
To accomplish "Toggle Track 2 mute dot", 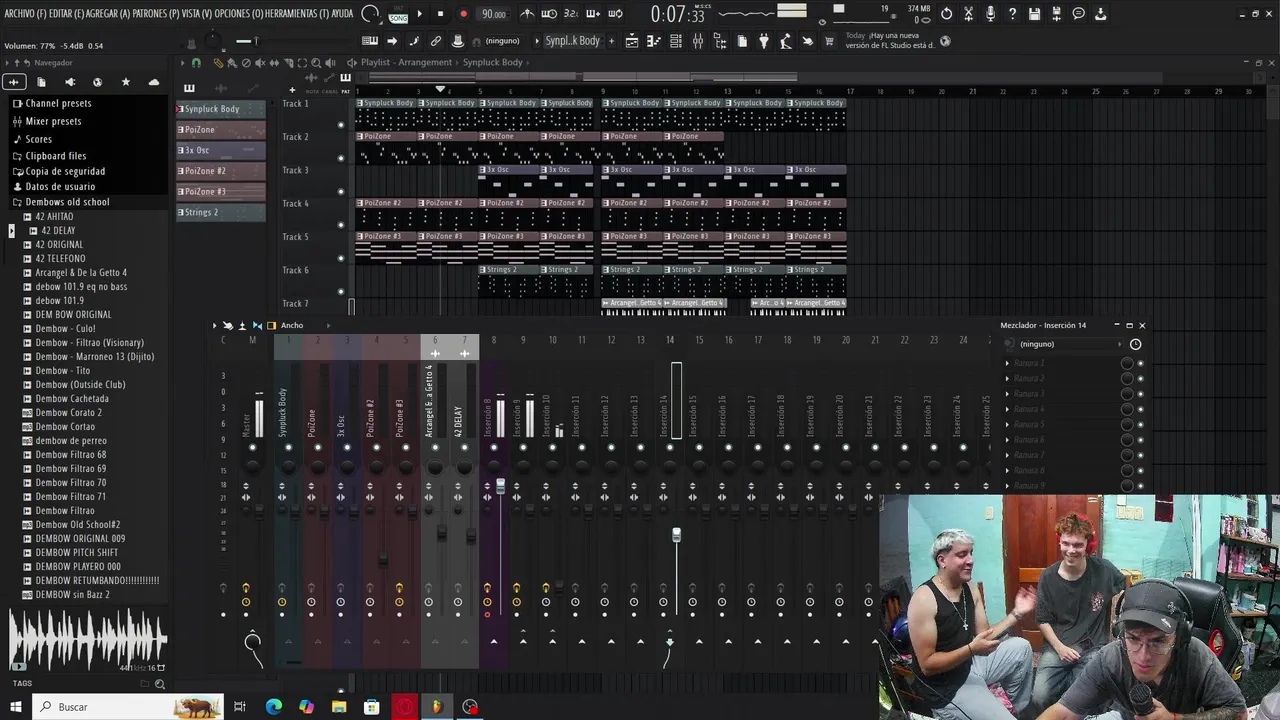I will 341,158.
